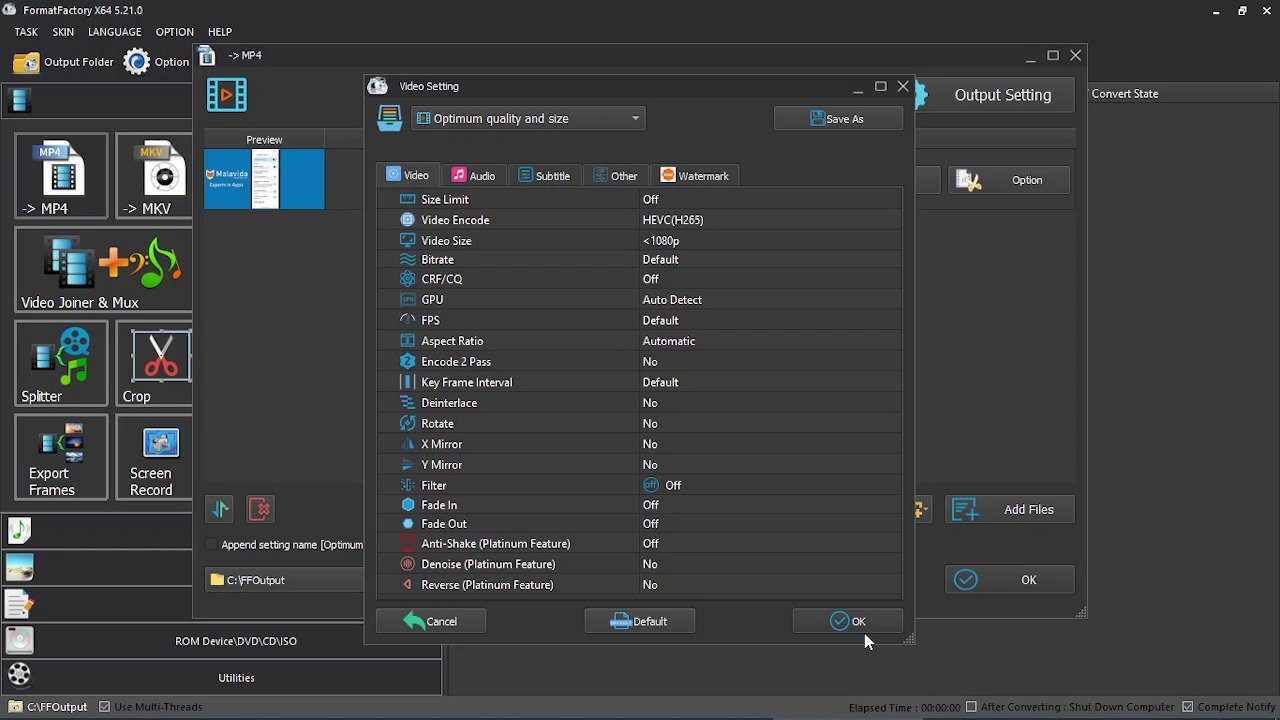Click Add Files in MP4 window

pyautogui.click(x=1010, y=510)
